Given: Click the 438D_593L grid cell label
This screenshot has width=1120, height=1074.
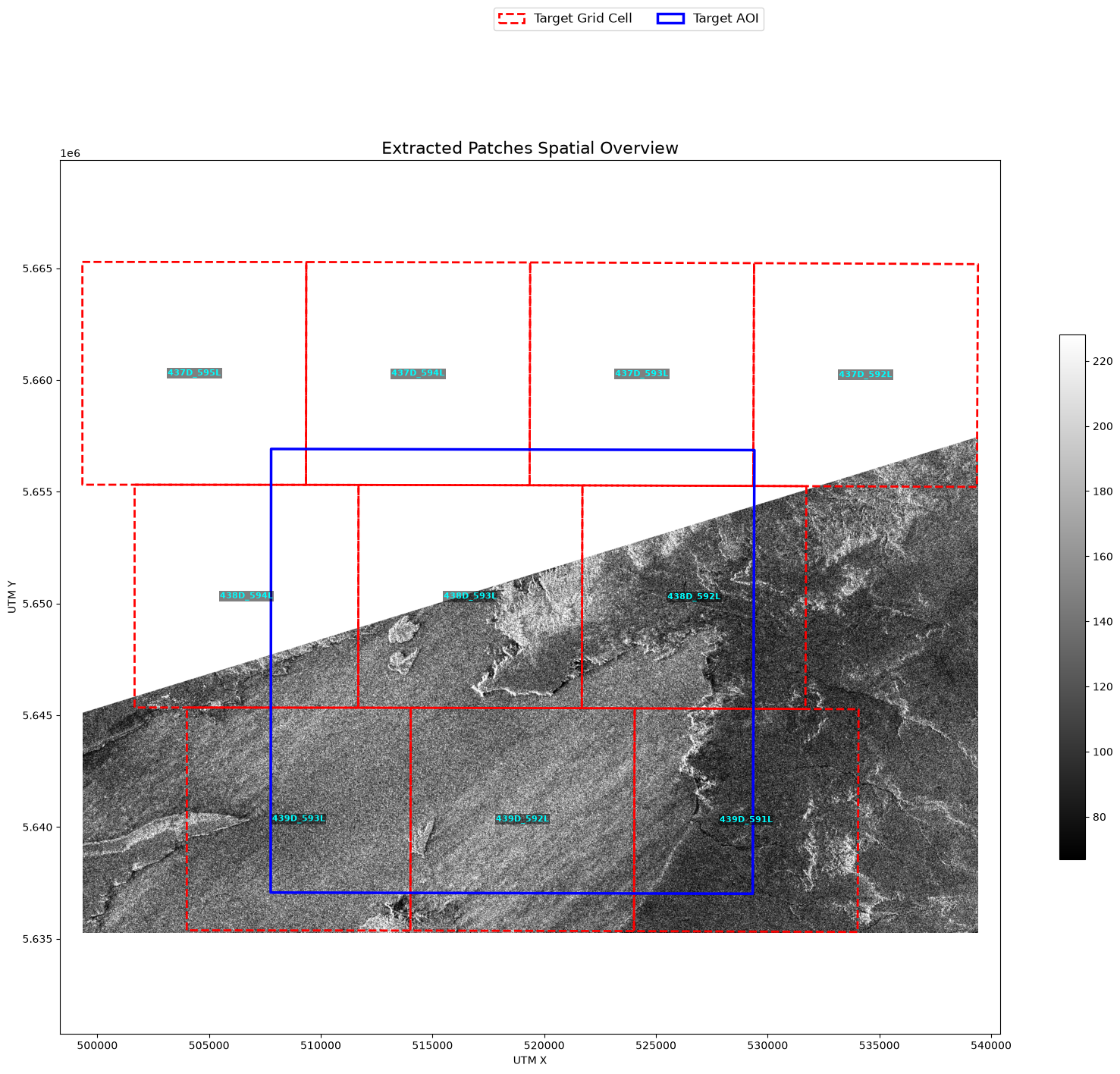Looking at the screenshot, I should click(x=470, y=596).
